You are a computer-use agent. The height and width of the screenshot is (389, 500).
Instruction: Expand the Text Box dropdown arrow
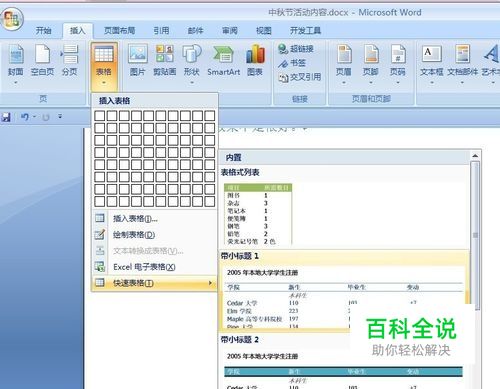[x=432, y=83]
